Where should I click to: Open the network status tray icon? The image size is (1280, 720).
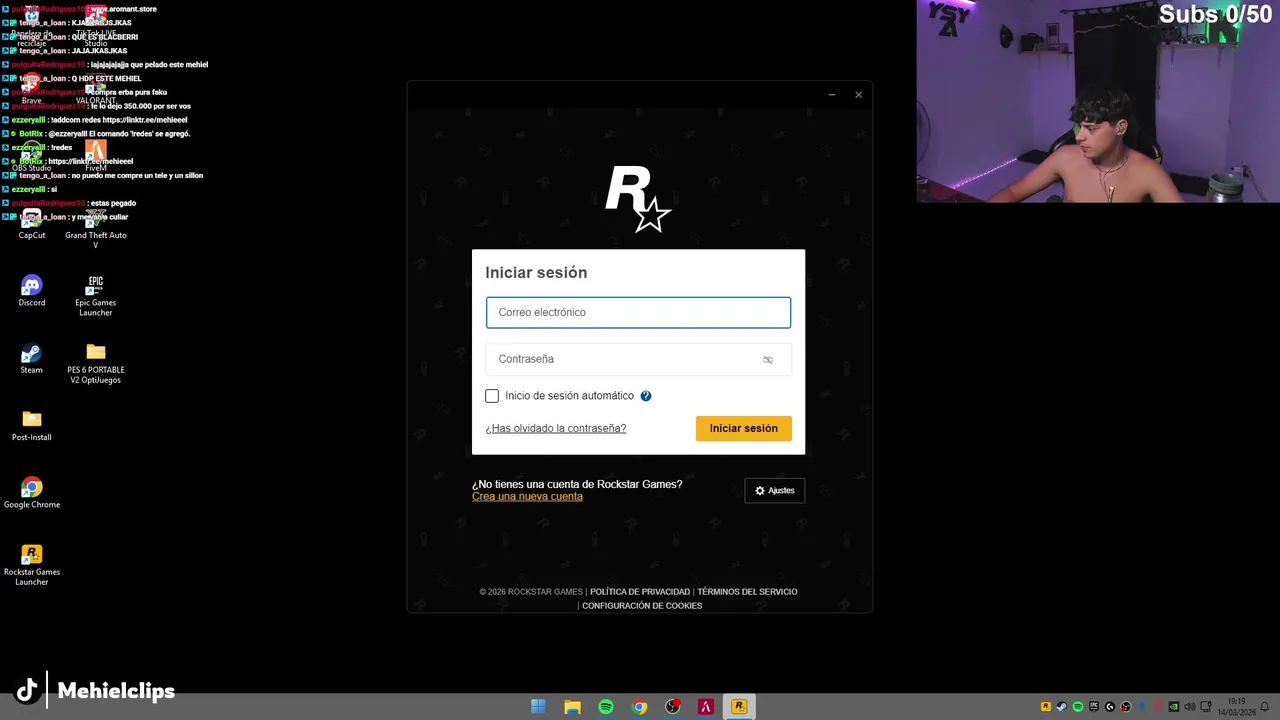coord(1206,707)
